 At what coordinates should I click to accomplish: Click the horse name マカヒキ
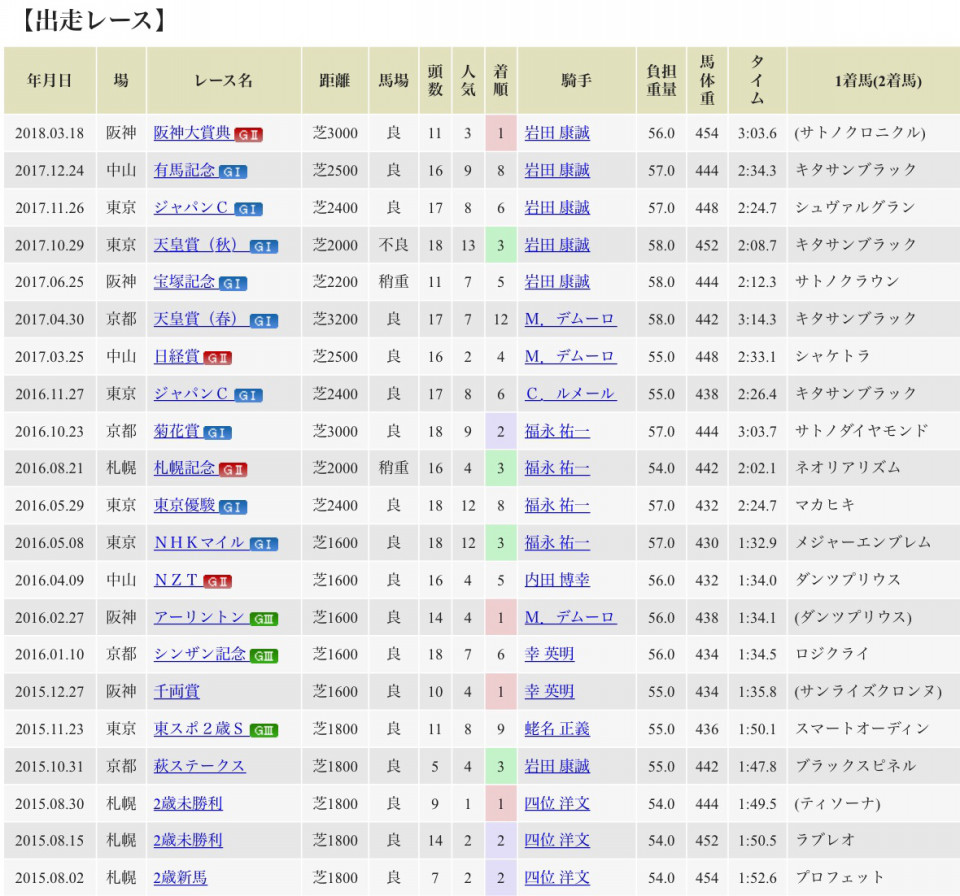click(825, 505)
